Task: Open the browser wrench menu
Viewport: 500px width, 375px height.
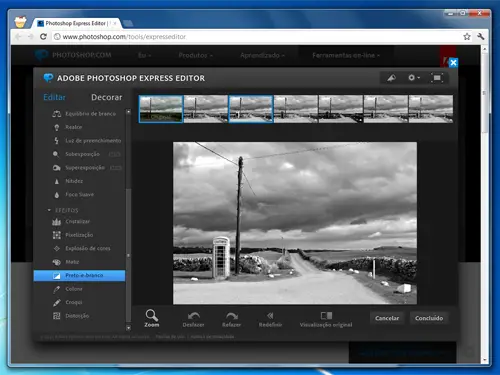Action: [481, 37]
